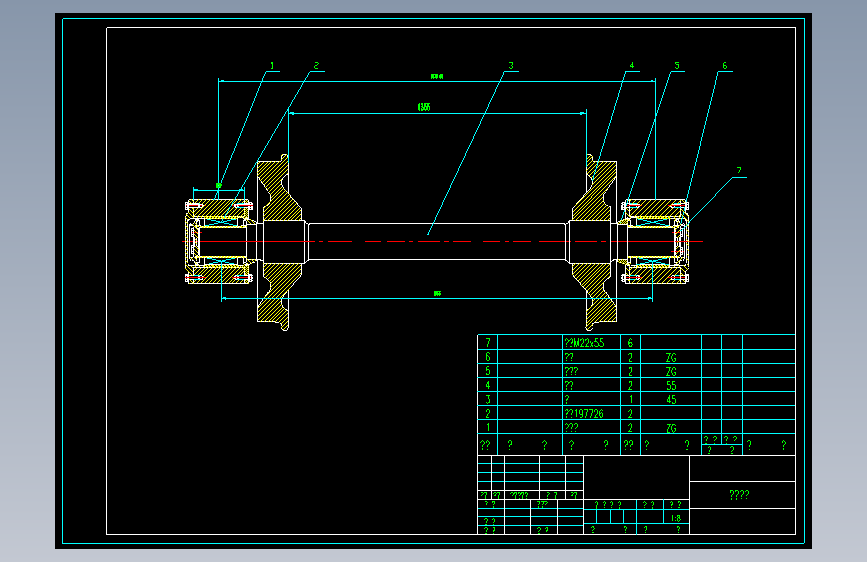
Task: Select the "????" drawing title in the title block
Action: [739, 495]
